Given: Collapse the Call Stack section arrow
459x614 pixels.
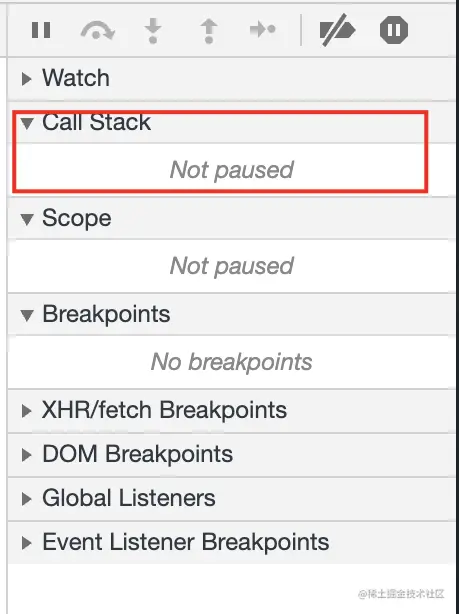Looking at the screenshot, I should tap(27, 123).
